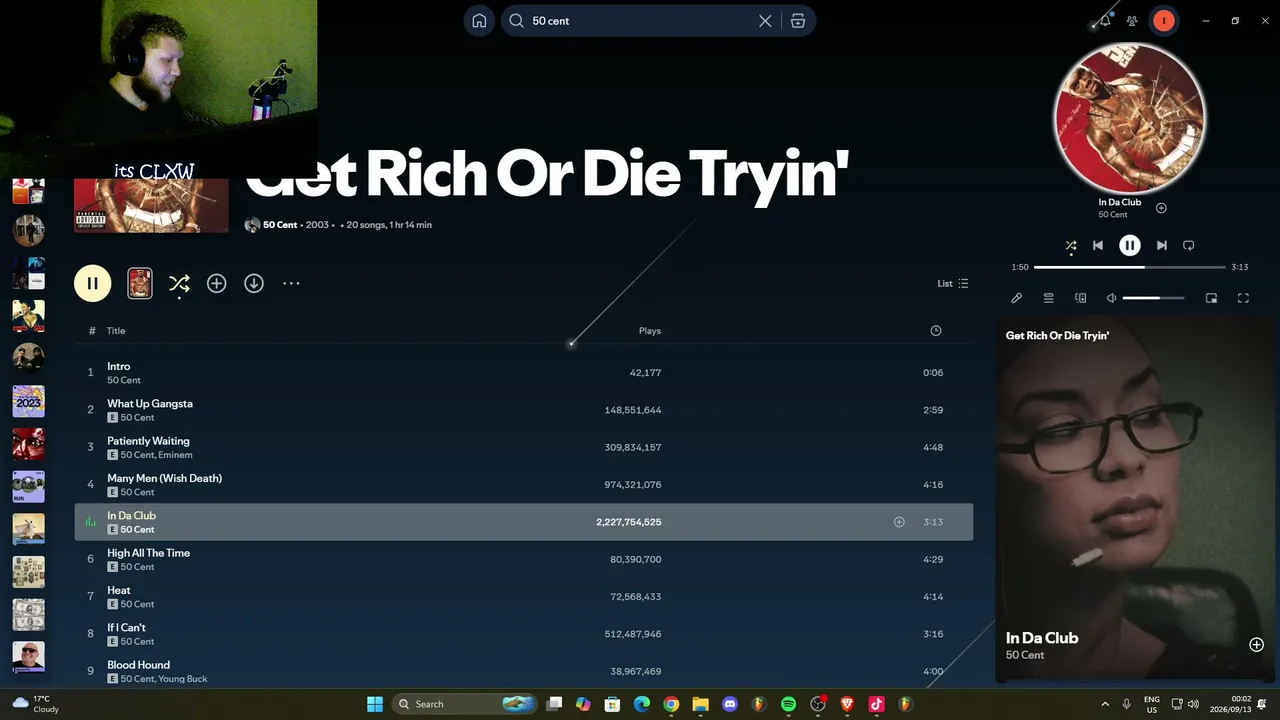Focus the '50 cent' search field
The image size is (1280, 720).
tap(640, 21)
